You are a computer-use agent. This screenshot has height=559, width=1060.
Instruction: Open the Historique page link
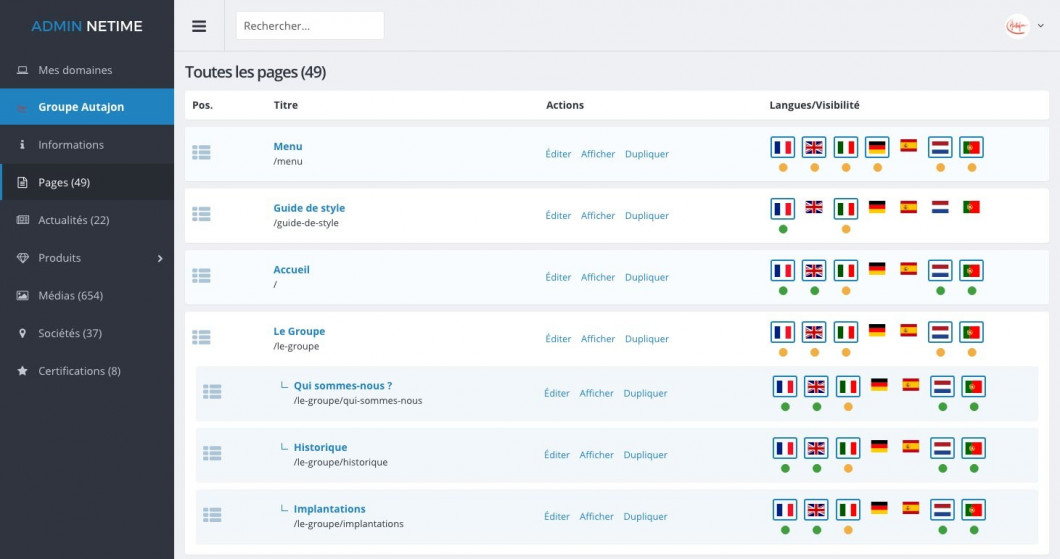tap(320, 447)
